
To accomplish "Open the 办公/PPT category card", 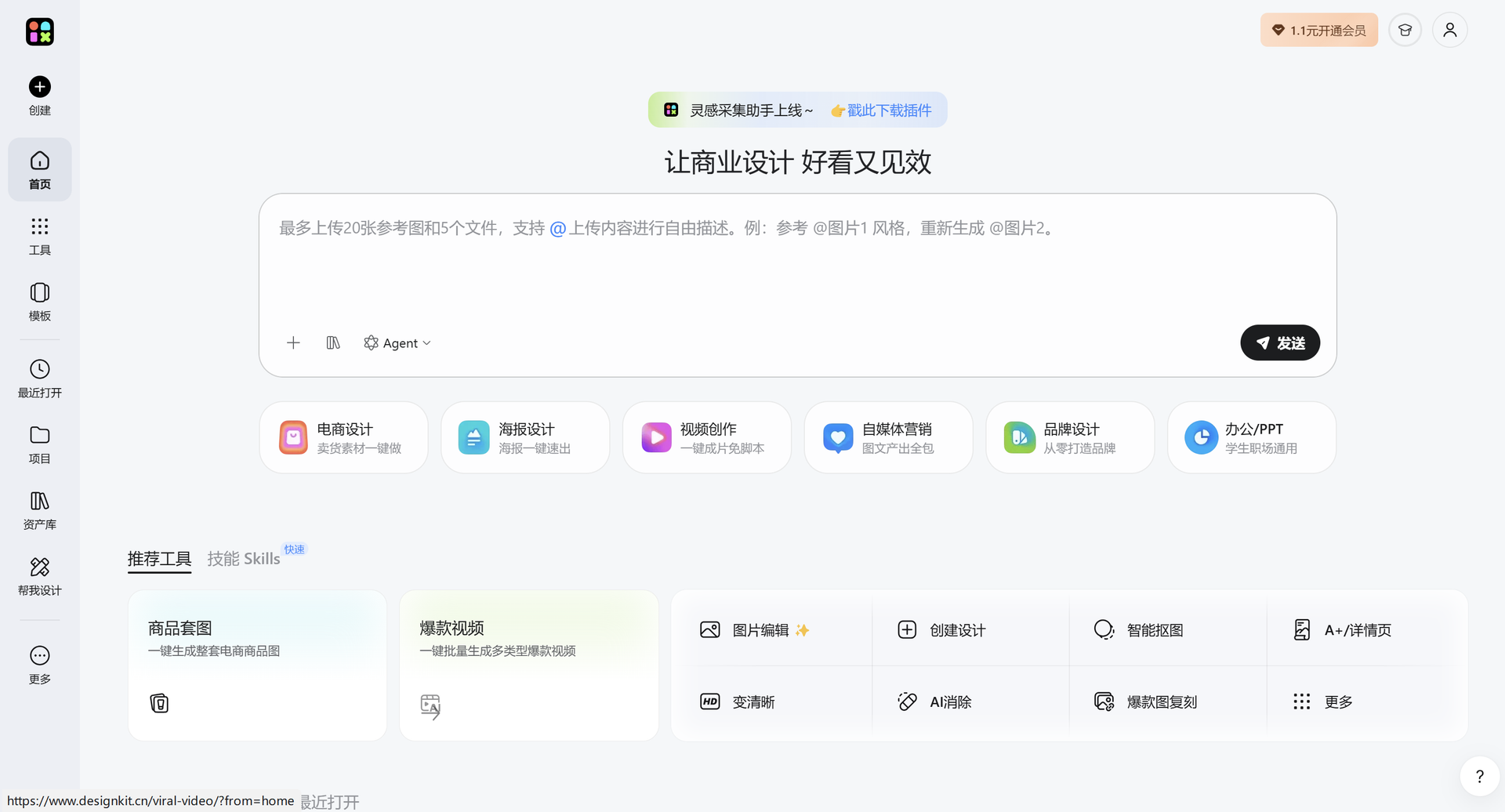I will [1252, 437].
